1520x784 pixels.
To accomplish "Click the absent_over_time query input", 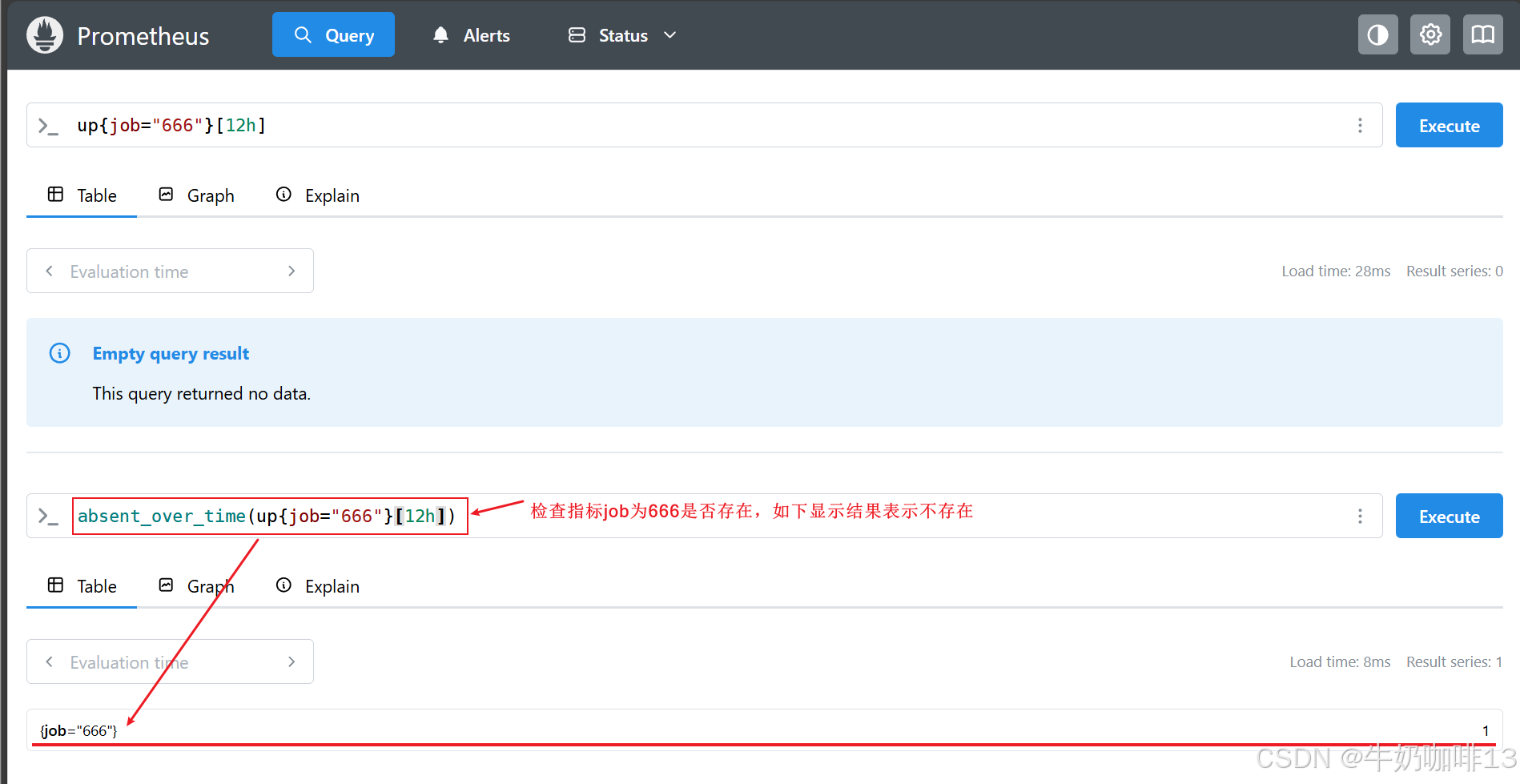I will (705, 516).
